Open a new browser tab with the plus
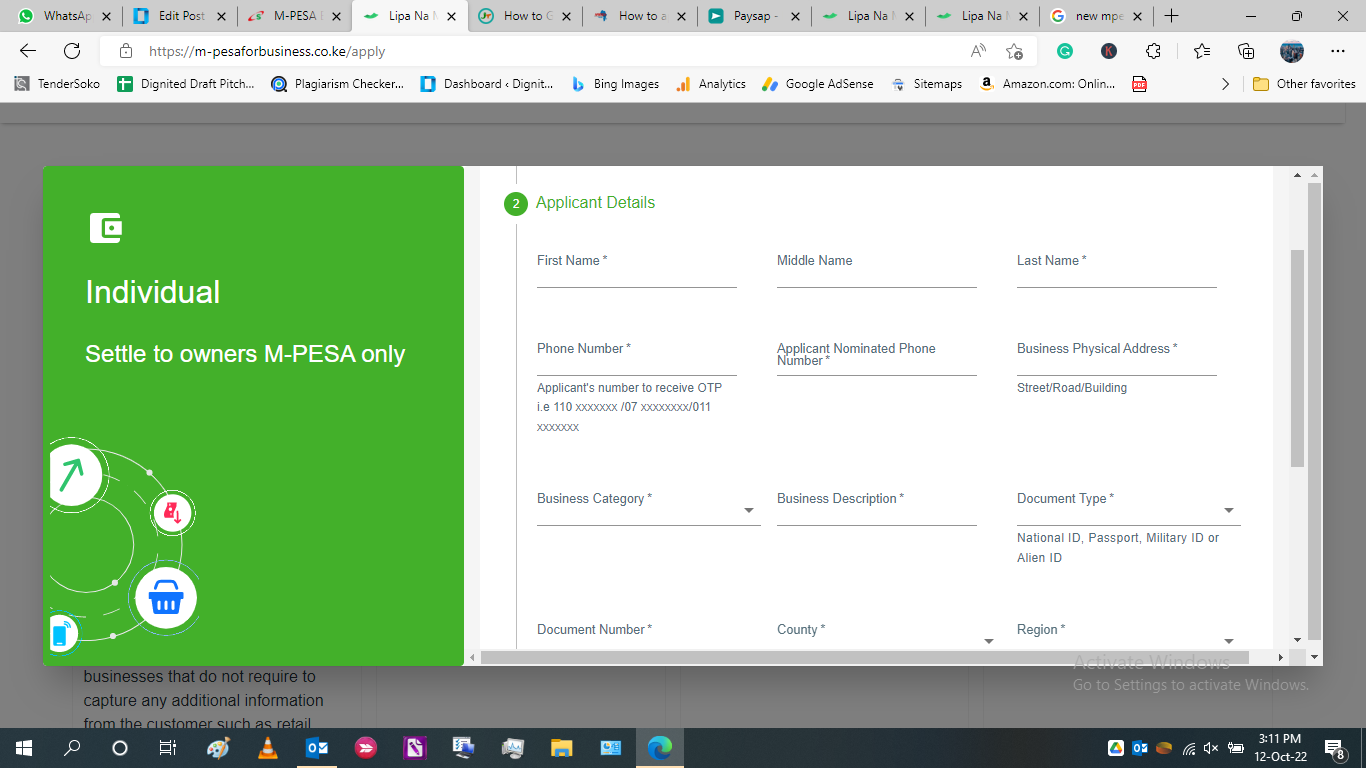The height and width of the screenshot is (768, 1366). (1172, 16)
